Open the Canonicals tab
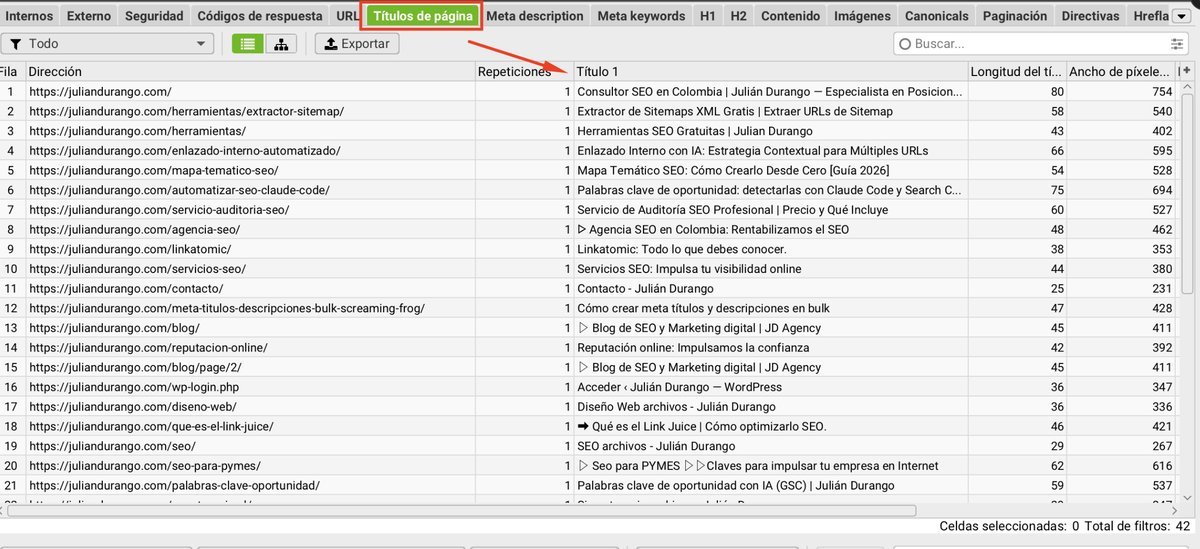The height and width of the screenshot is (549, 1200). pos(936,16)
